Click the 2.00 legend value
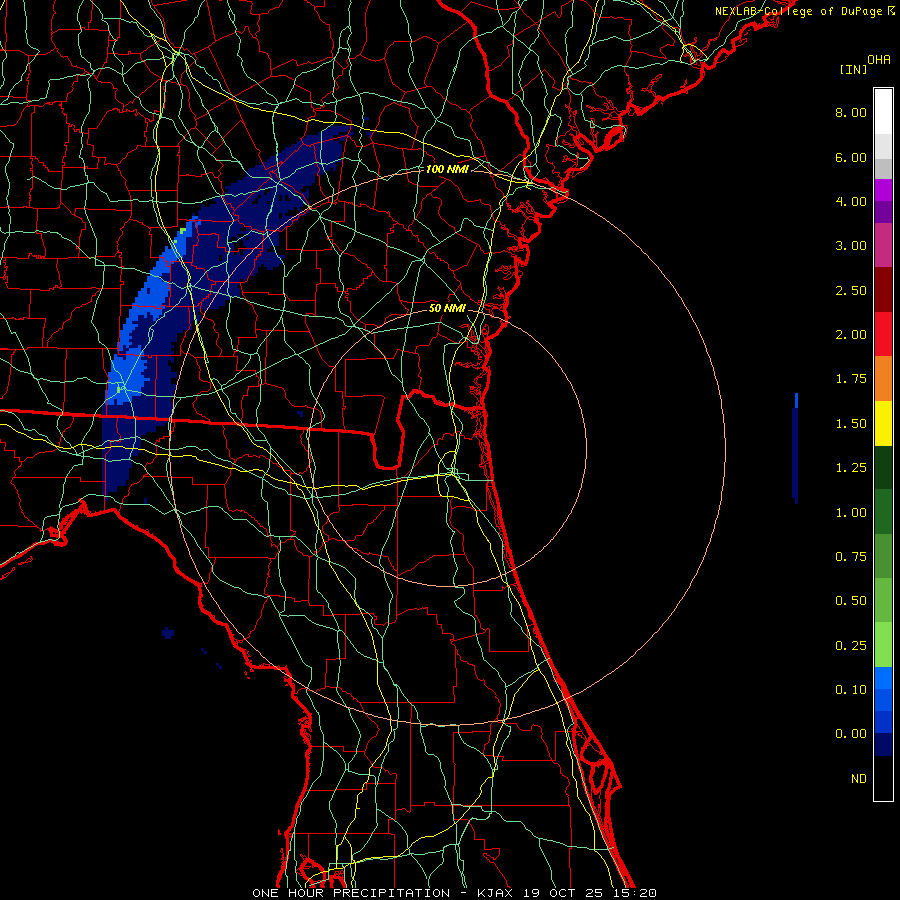This screenshot has height=900, width=900. point(851,335)
